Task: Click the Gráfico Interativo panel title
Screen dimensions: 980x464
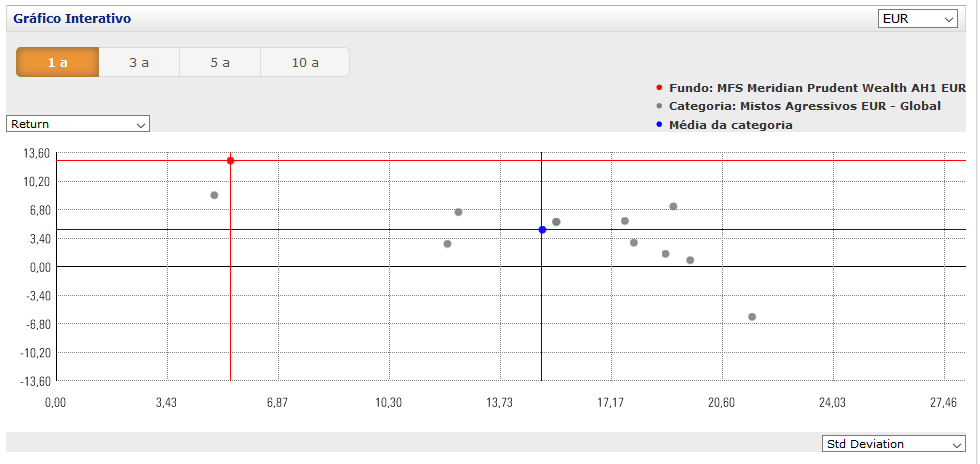Action: coord(72,19)
